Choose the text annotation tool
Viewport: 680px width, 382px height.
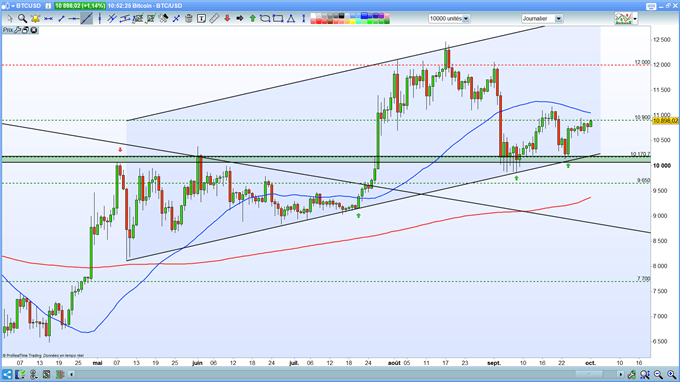pyautogui.click(x=201, y=18)
